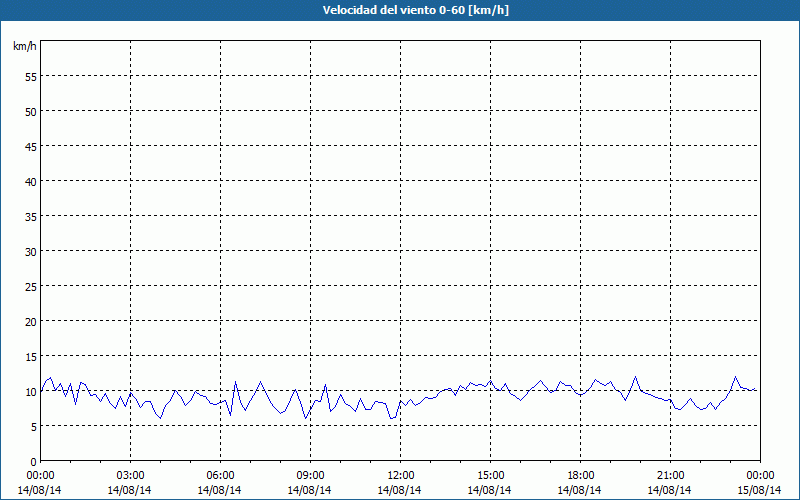The image size is (800, 500).
Task: Click the 18:00 time label on the x-axis
Action: [x=580, y=476]
